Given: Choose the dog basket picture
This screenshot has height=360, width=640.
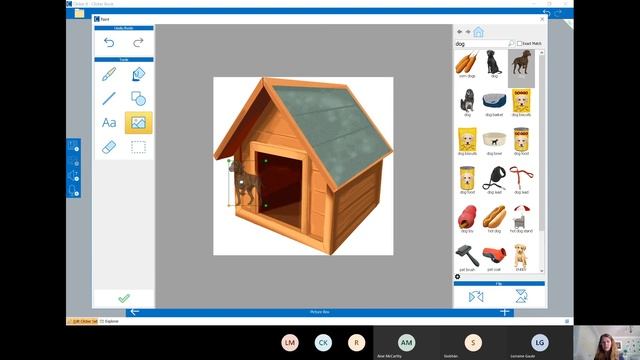Looking at the screenshot, I should click(x=494, y=104).
